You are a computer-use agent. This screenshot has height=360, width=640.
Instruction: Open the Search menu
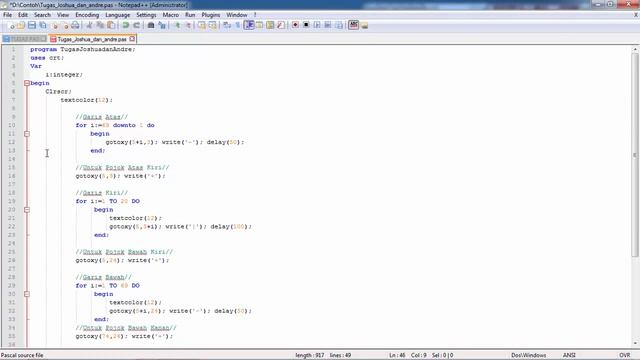tap(42, 15)
